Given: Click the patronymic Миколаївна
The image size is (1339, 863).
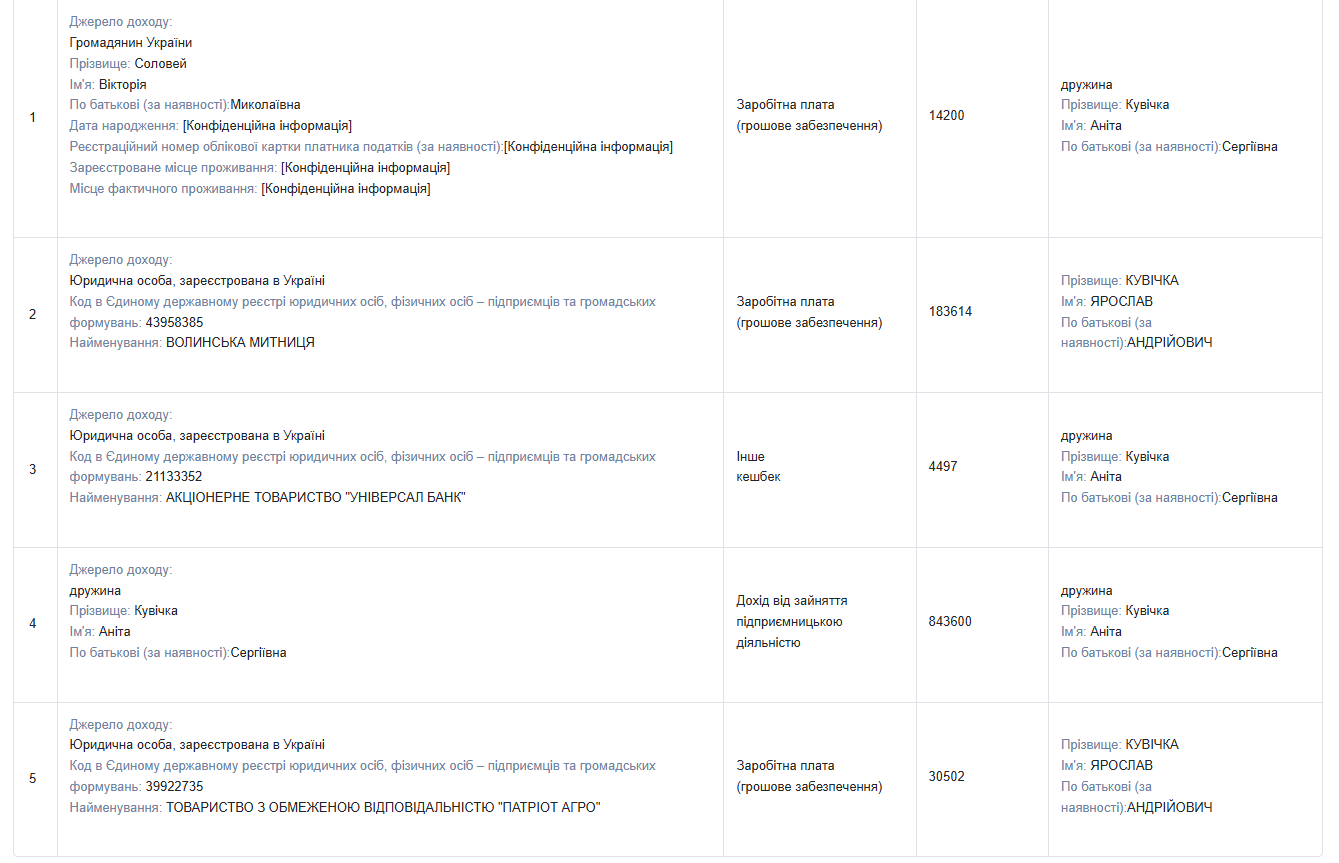Looking at the screenshot, I should coord(265,105).
